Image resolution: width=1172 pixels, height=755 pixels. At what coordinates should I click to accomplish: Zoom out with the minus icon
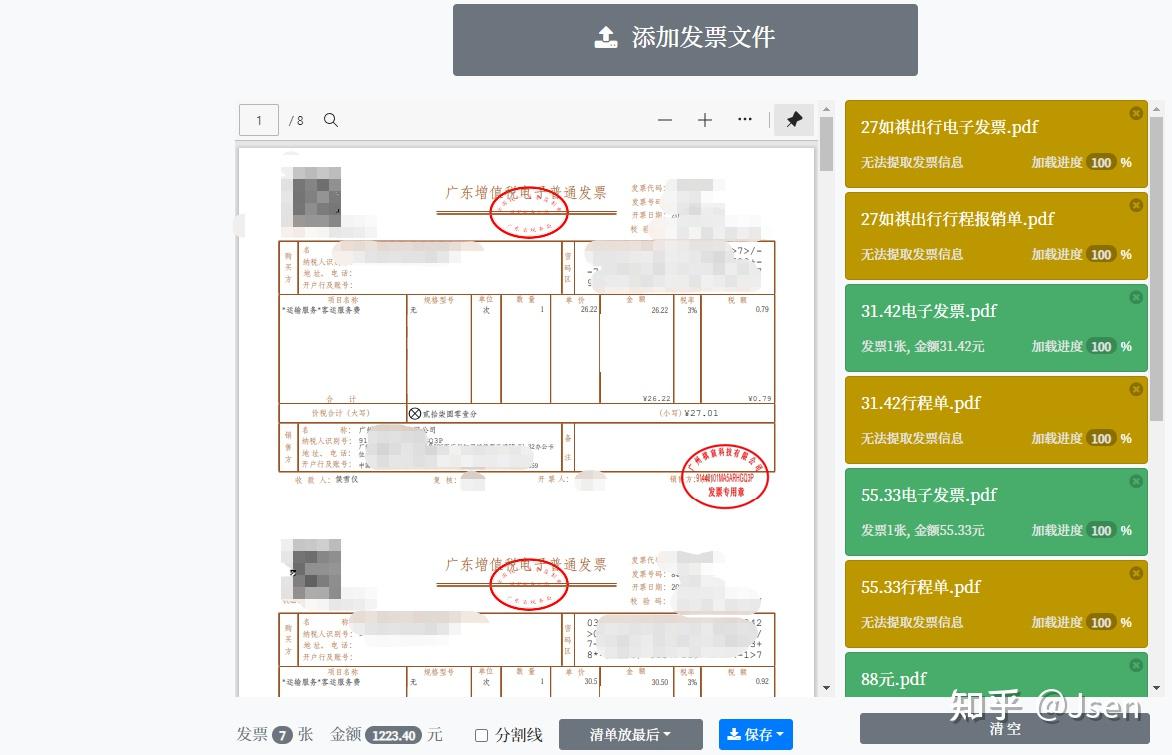[x=664, y=120]
